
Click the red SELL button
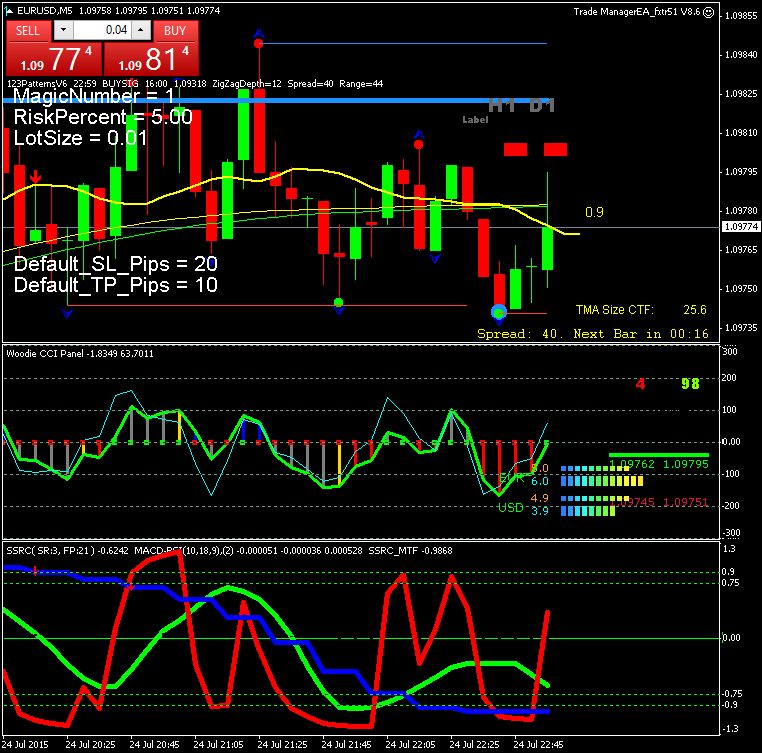28,31
